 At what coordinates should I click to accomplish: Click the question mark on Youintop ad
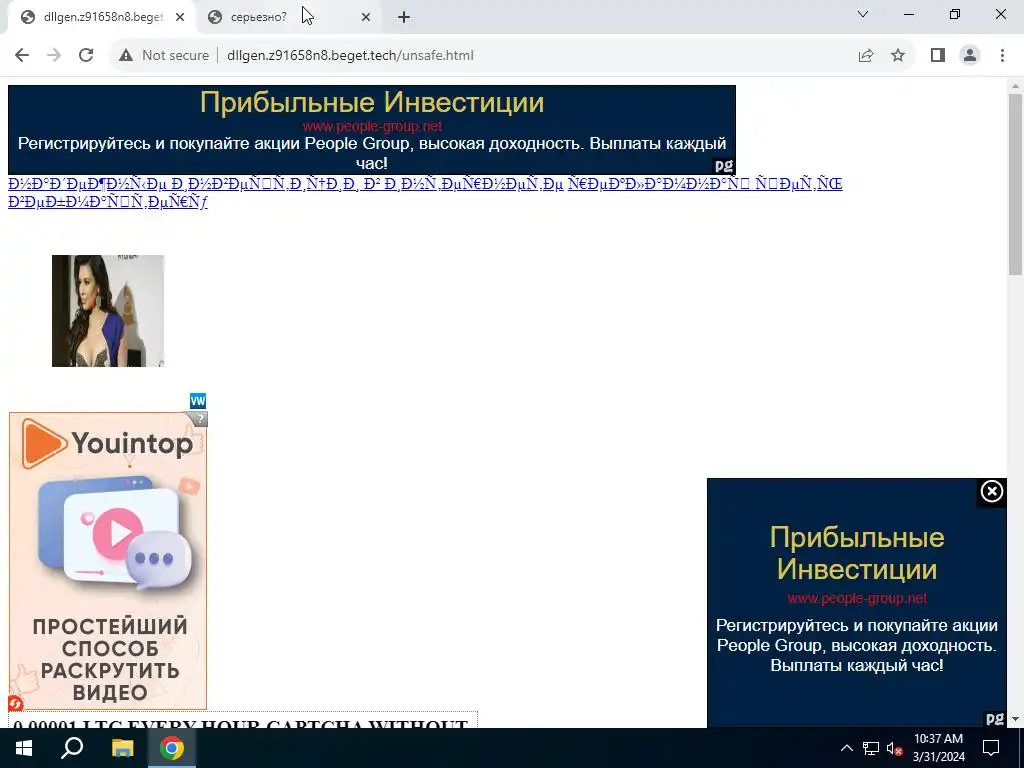(200, 419)
